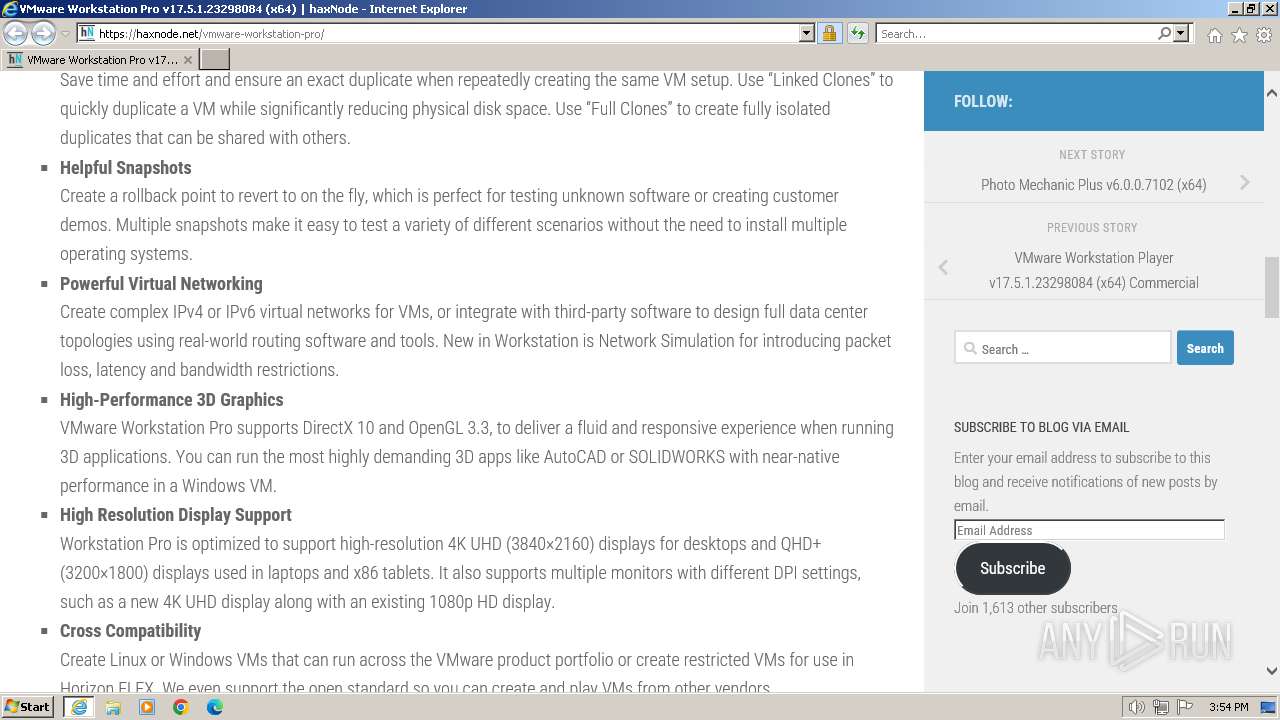The width and height of the screenshot is (1280, 720).
Task: Click the Refresh page icon
Action: (x=857, y=33)
